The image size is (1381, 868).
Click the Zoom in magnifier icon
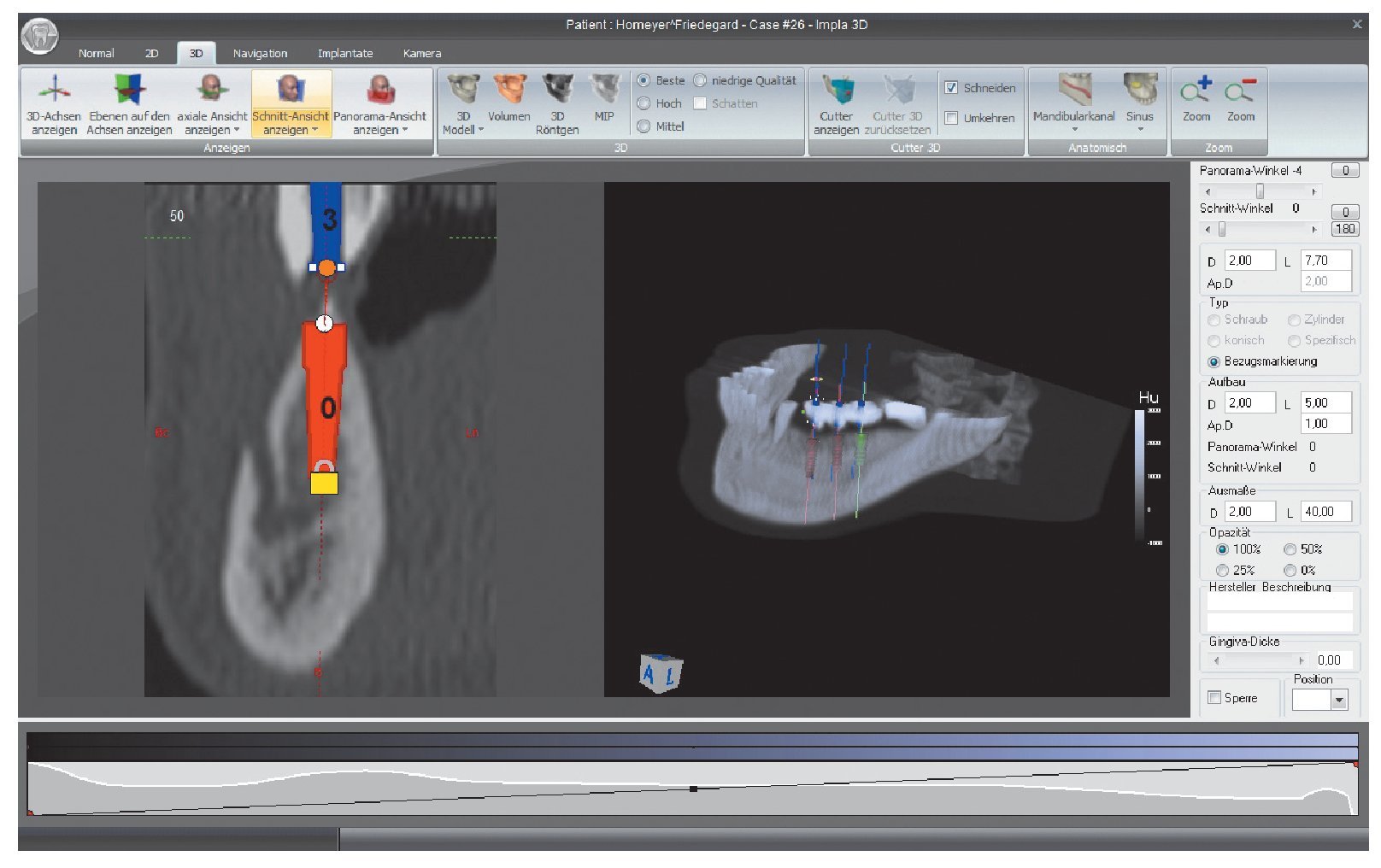pos(1196,90)
